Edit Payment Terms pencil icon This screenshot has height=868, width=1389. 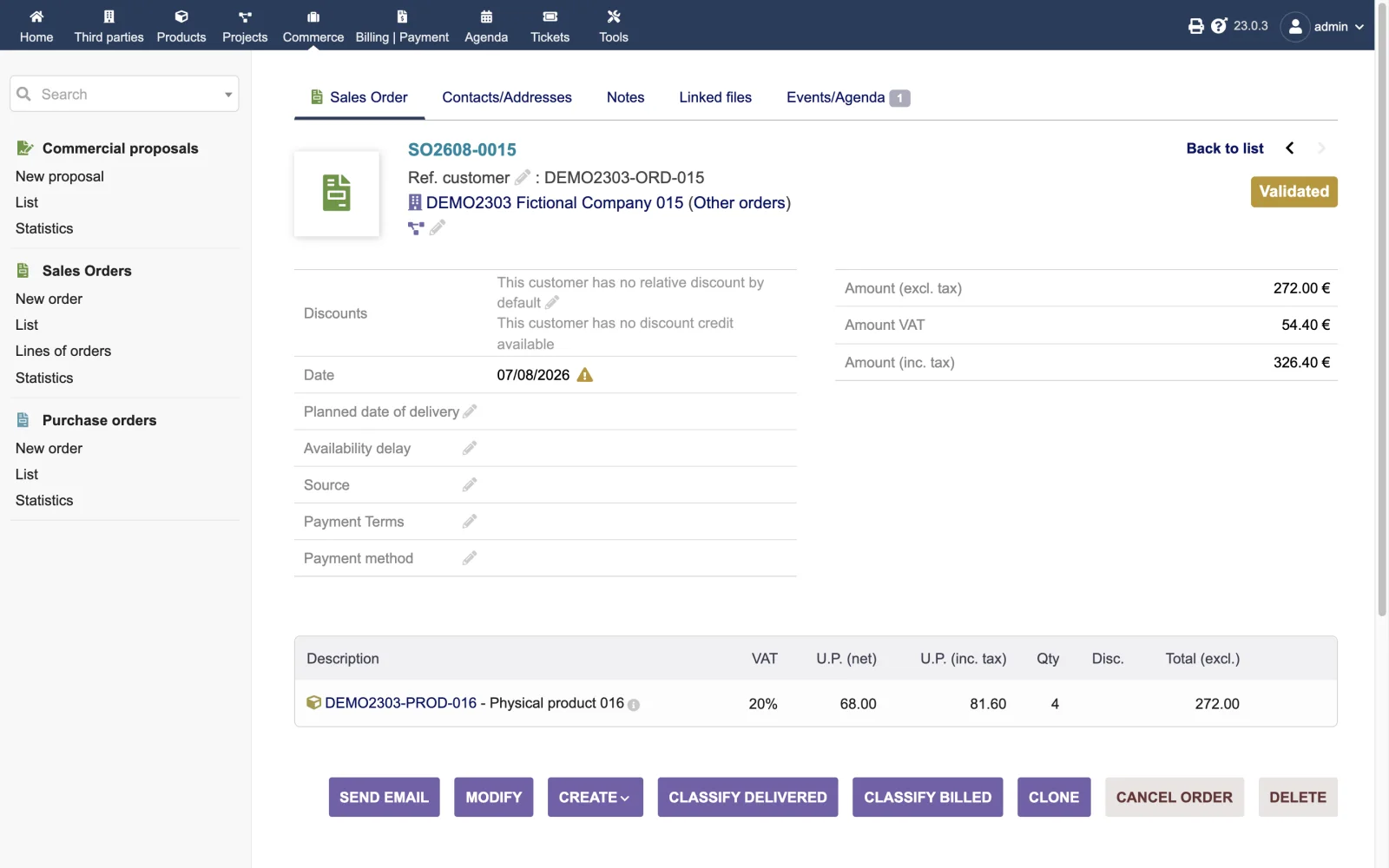[x=470, y=521]
